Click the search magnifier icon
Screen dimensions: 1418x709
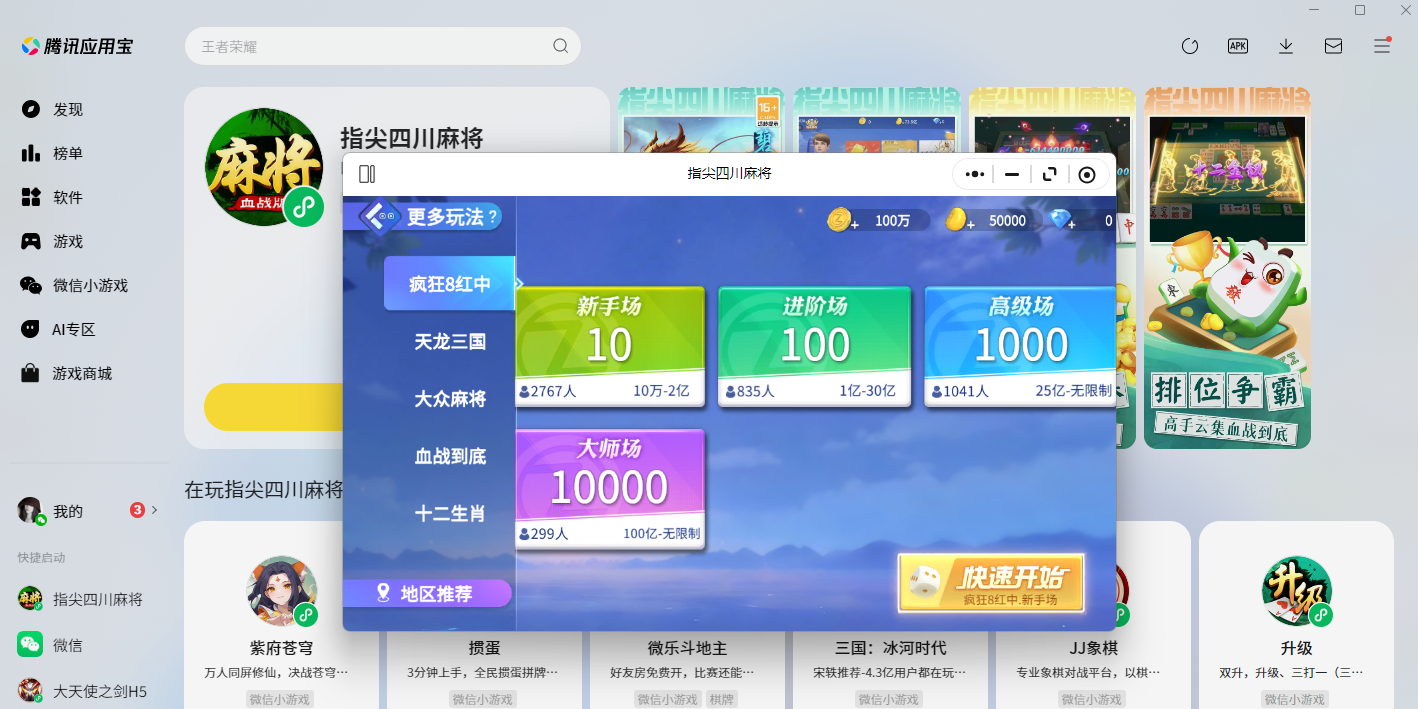click(561, 46)
